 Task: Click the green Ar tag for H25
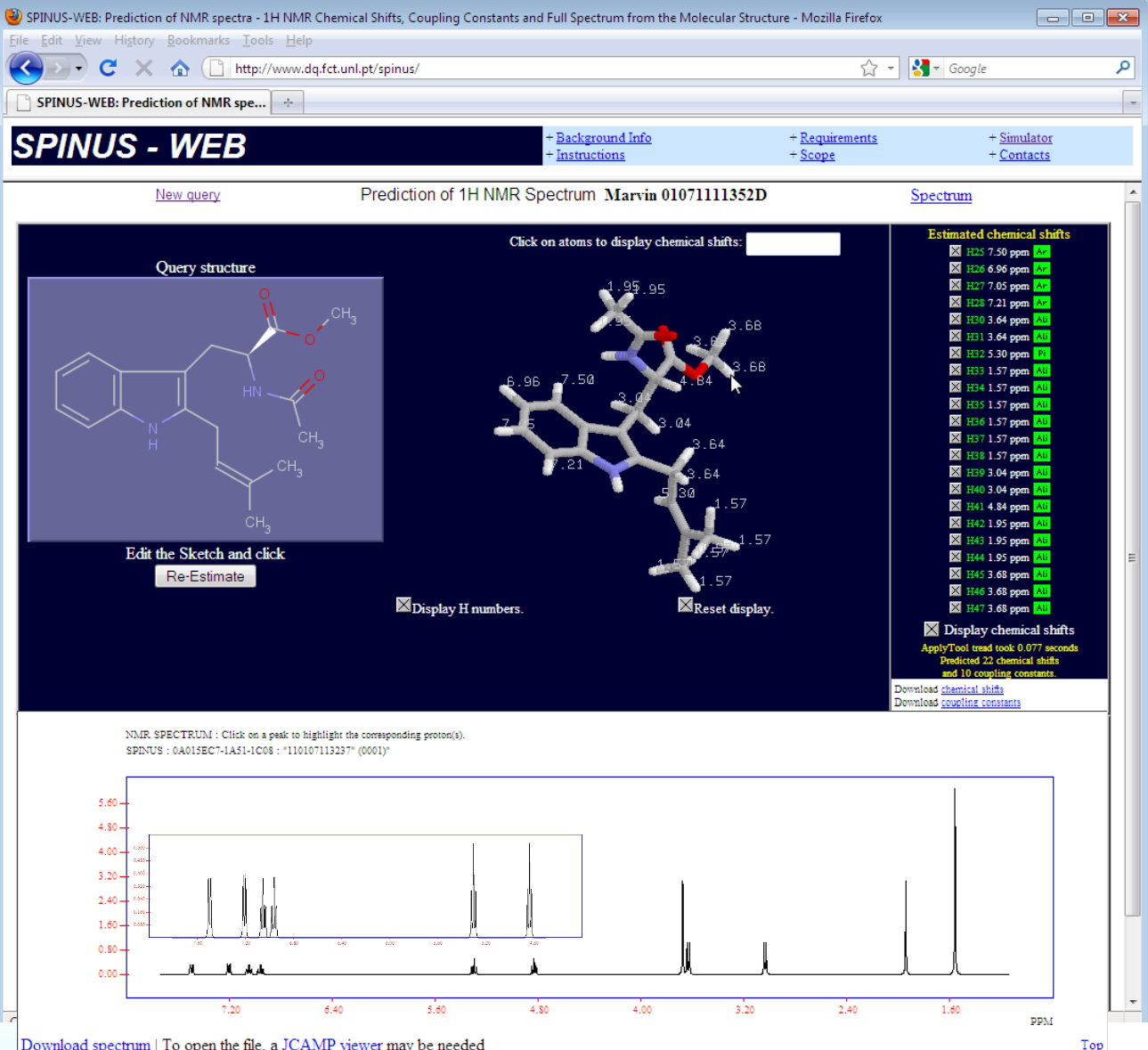1042,252
